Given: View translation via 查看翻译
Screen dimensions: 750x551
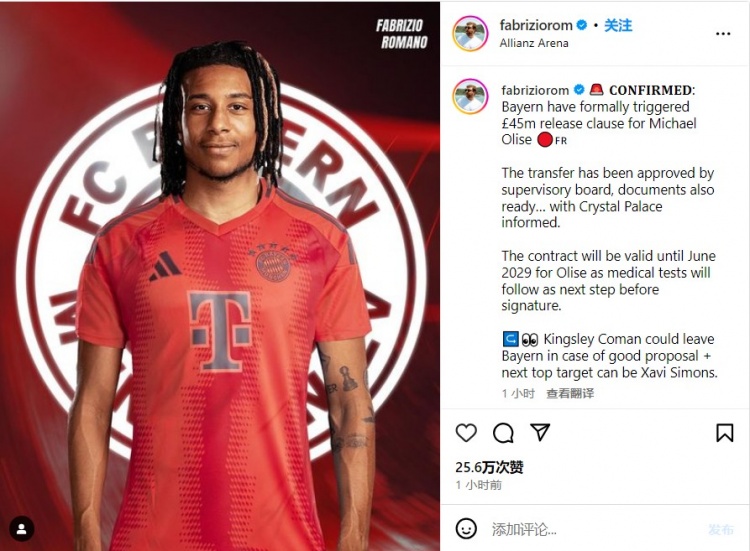Looking at the screenshot, I should (570, 393).
